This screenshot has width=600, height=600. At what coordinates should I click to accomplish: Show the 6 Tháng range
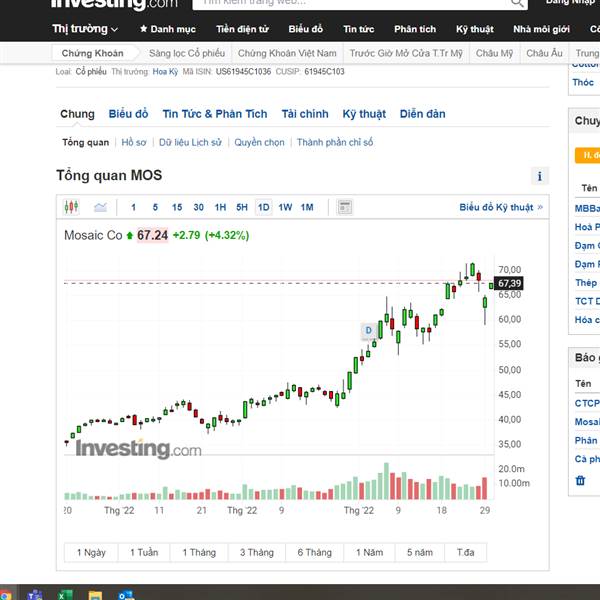coord(315,553)
